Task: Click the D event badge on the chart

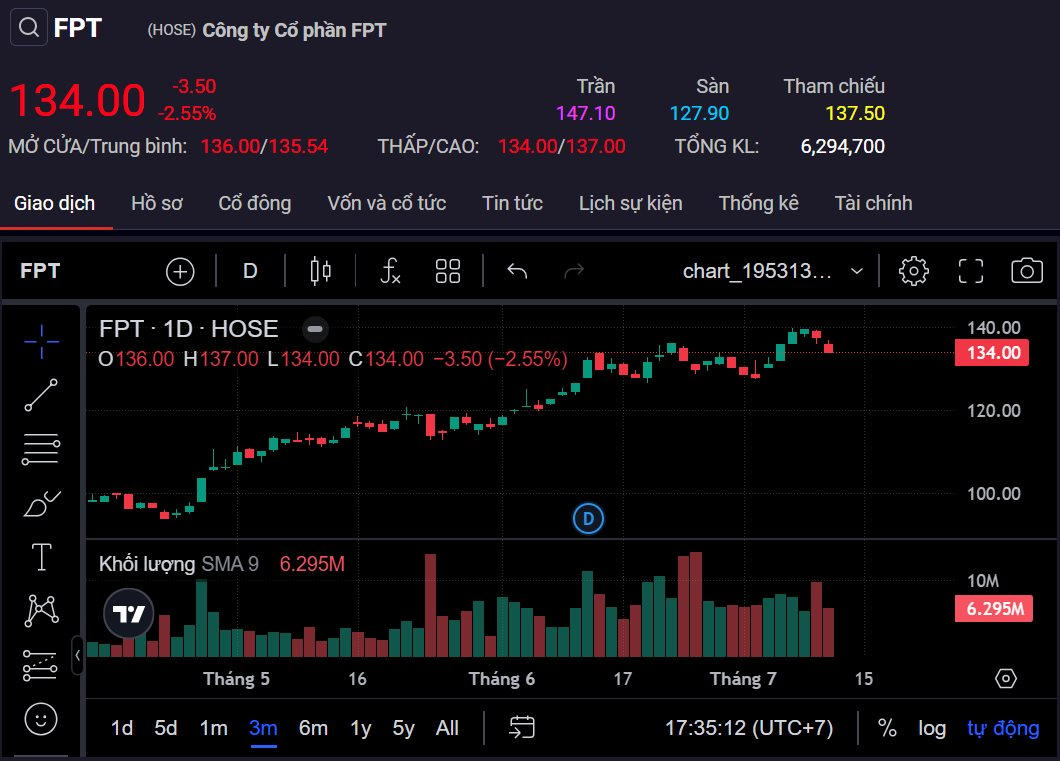Action: (588, 519)
